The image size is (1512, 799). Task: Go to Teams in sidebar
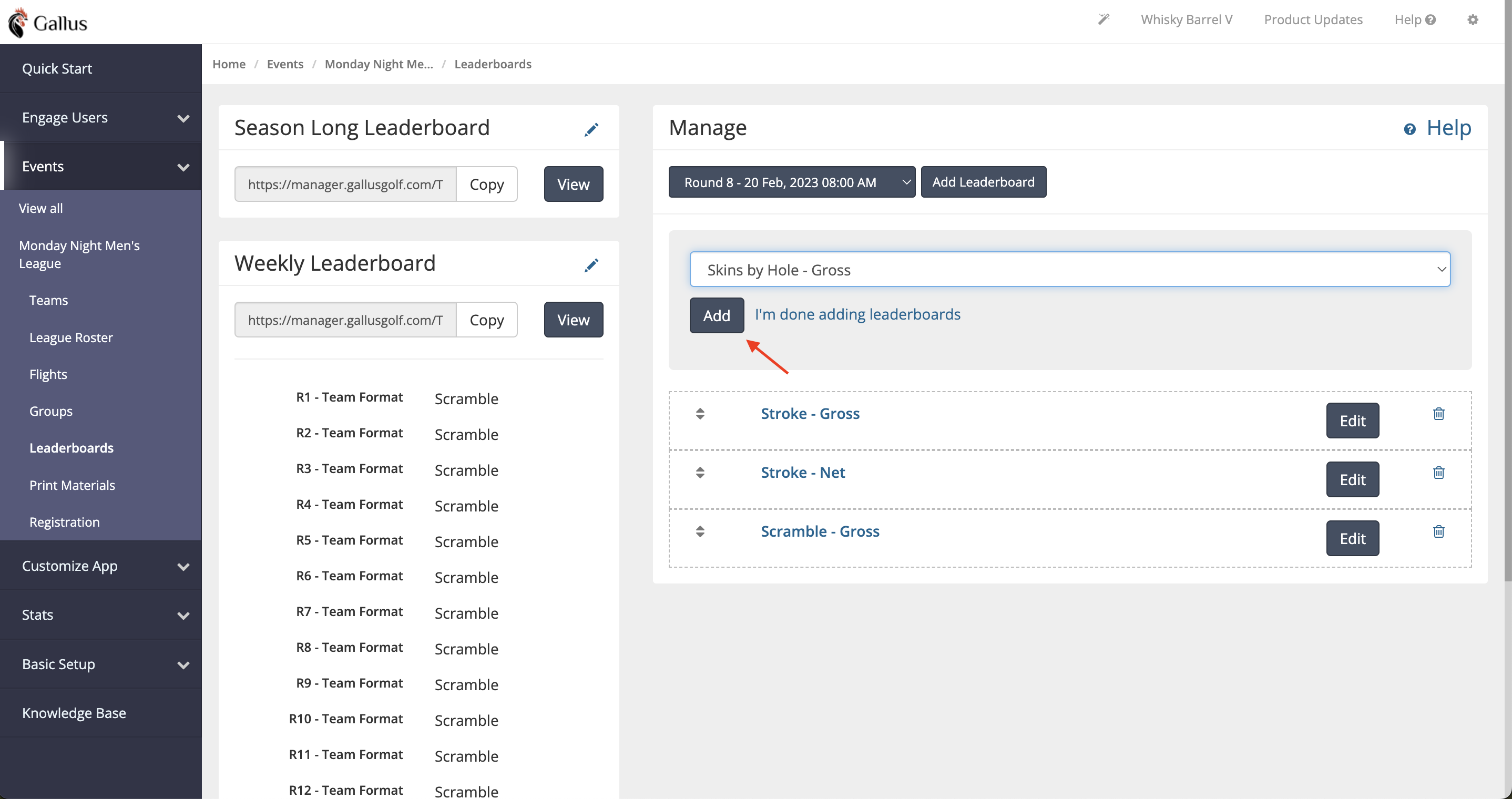[x=48, y=300]
